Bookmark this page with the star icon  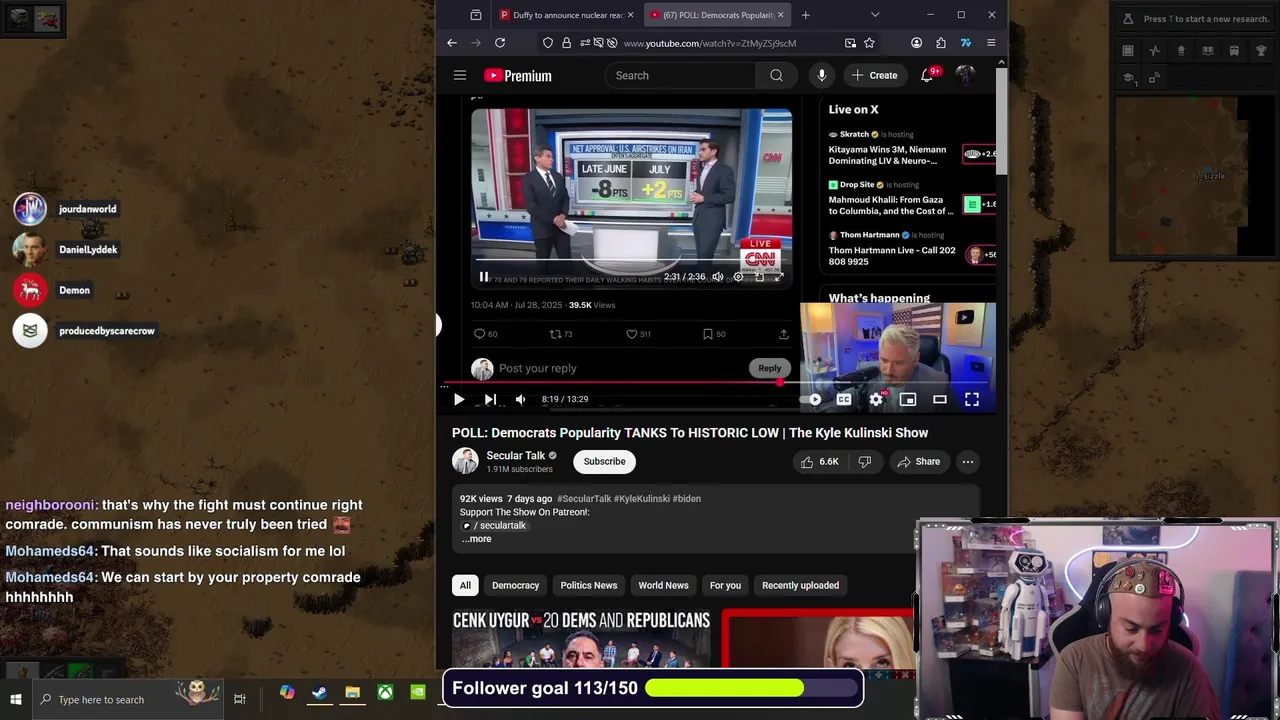(x=869, y=43)
